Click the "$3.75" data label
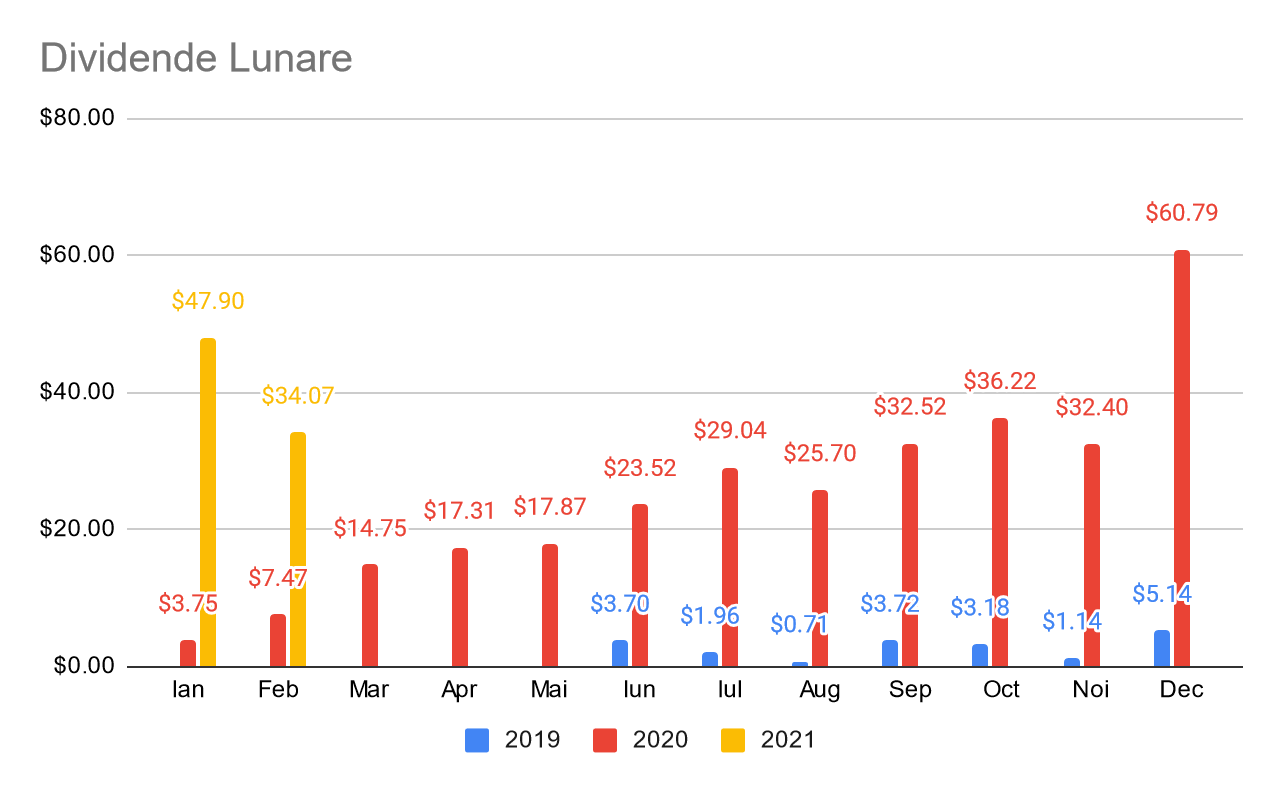 [x=188, y=604]
